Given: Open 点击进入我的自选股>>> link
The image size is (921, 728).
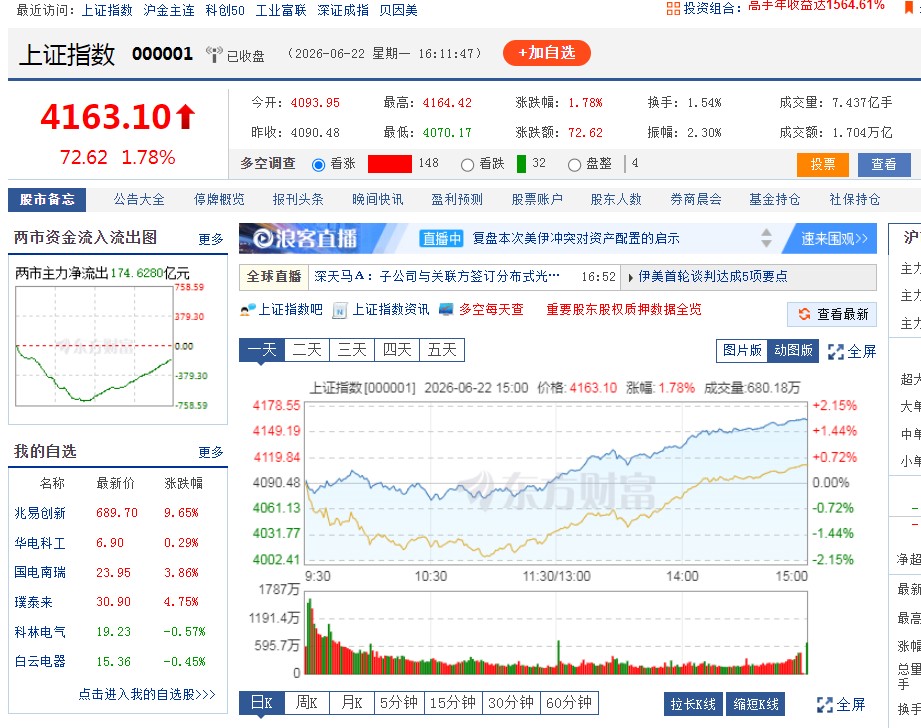Looking at the screenshot, I should click(x=147, y=695).
